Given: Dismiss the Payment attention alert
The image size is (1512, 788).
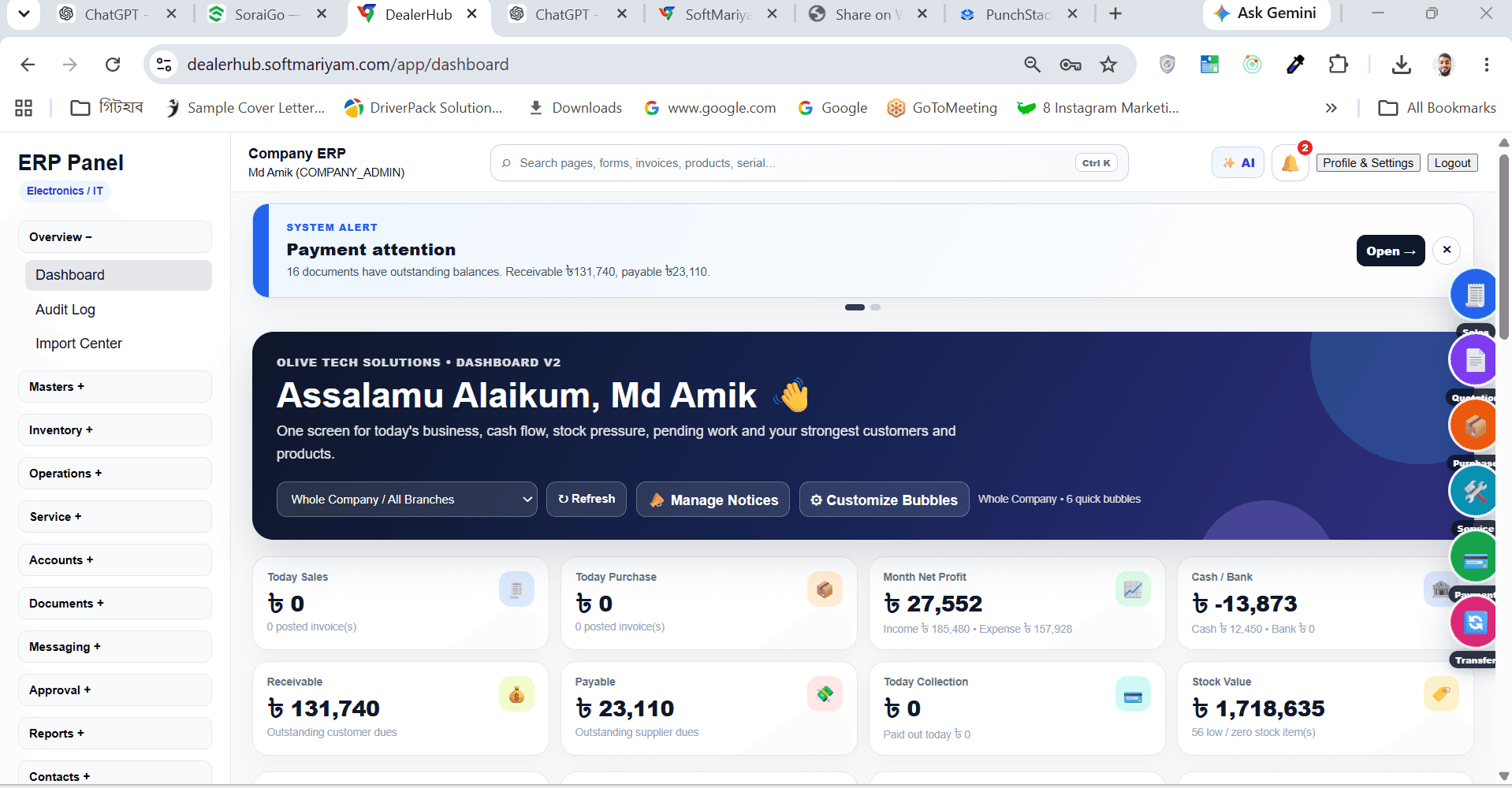Looking at the screenshot, I should click(1447, 250).
